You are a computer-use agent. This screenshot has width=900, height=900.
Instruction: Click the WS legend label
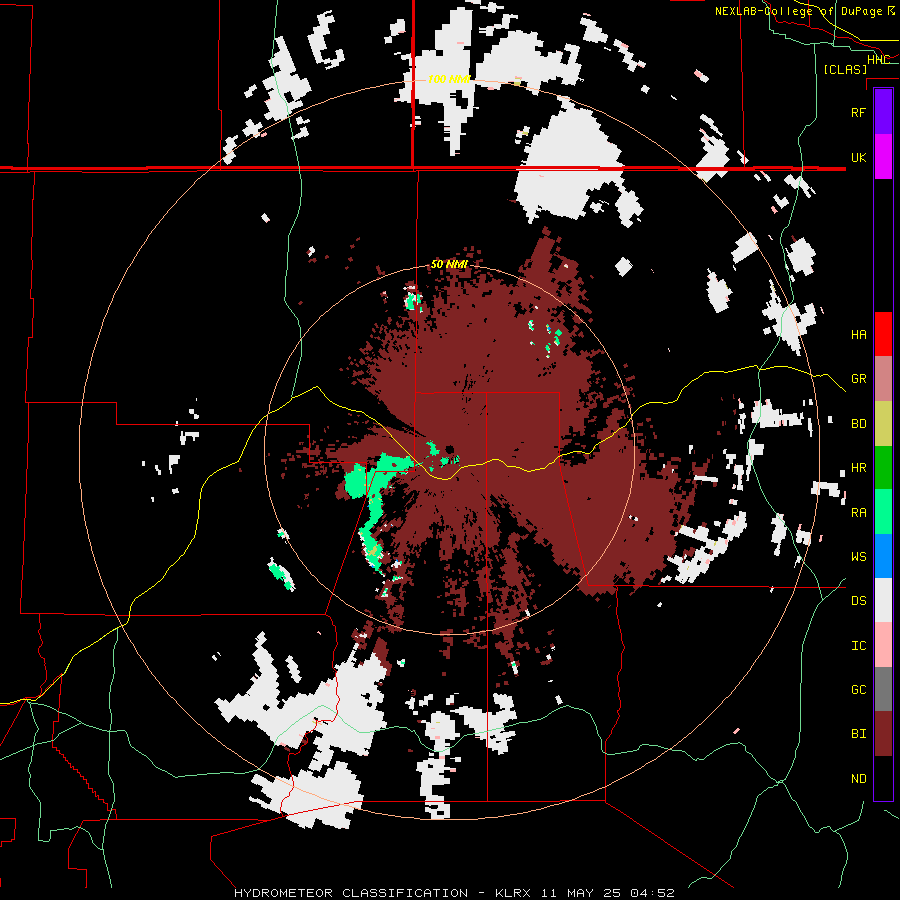point(858,557)
